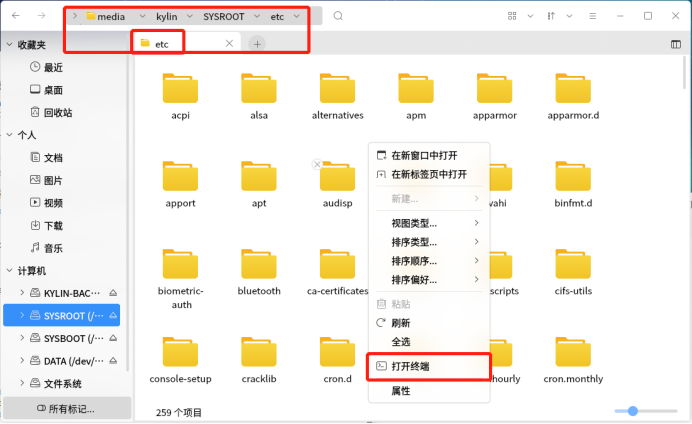Viewport: 692px width, 424px height.
Task: Click 属性 in context menu
Action: (x=429, y=391)
